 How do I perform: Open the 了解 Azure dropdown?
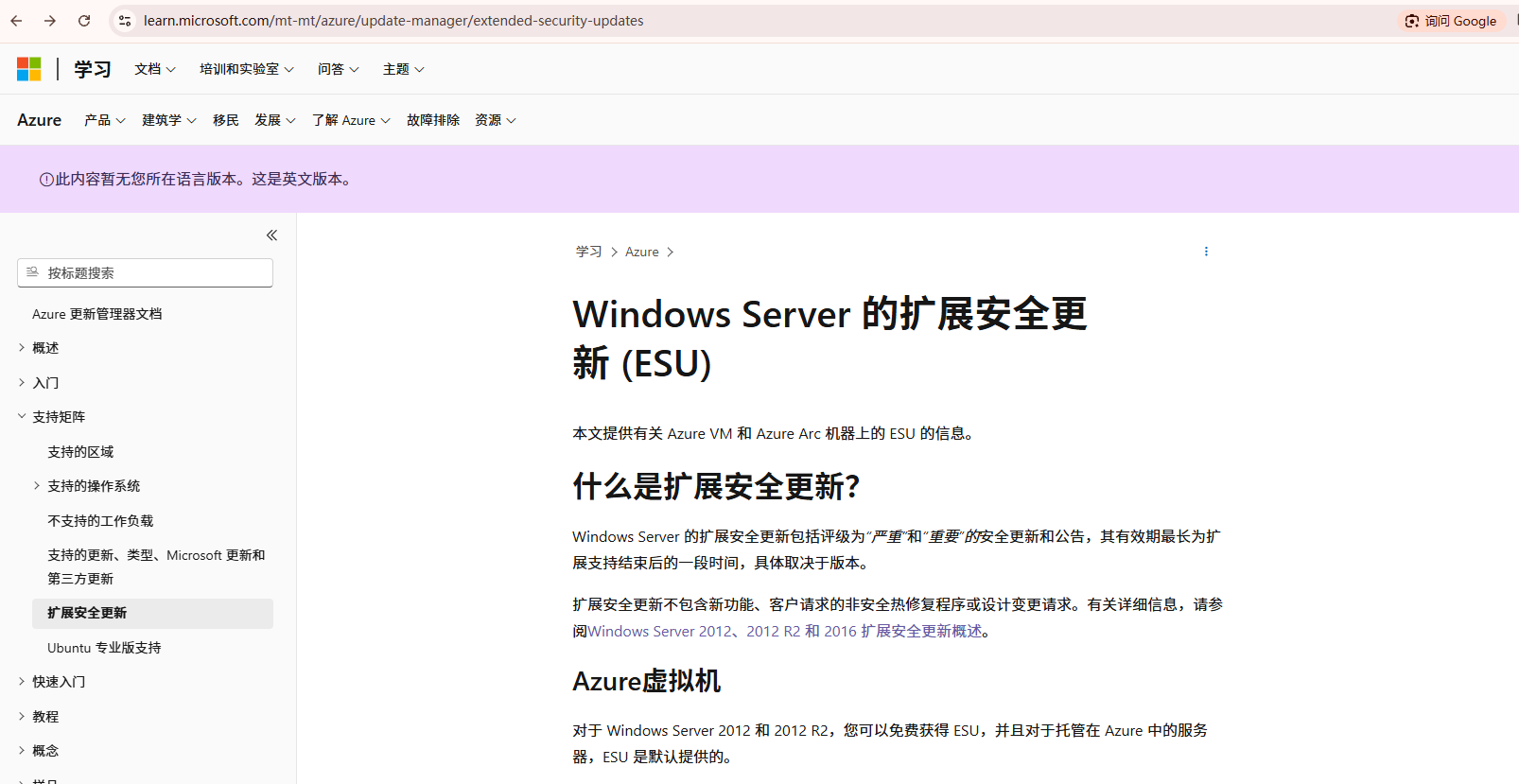coord(351,120)
